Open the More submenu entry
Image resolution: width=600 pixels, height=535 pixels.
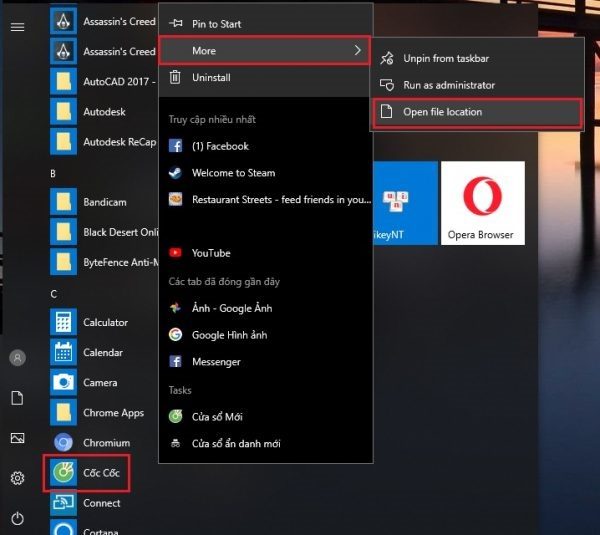pos(265,51)
